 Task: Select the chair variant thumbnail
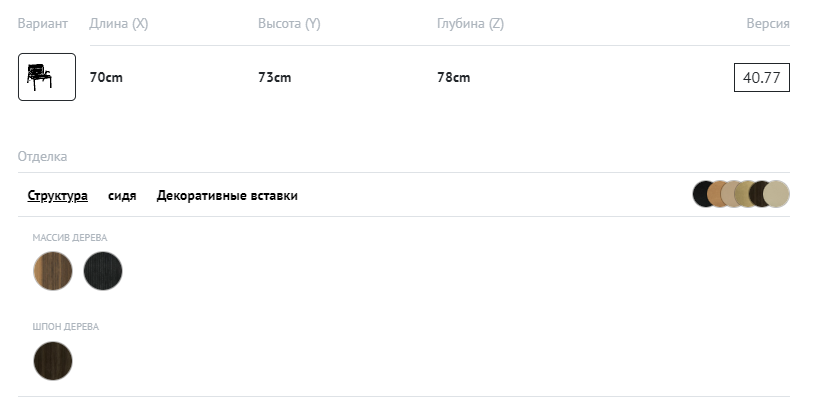tap(47, 77)
